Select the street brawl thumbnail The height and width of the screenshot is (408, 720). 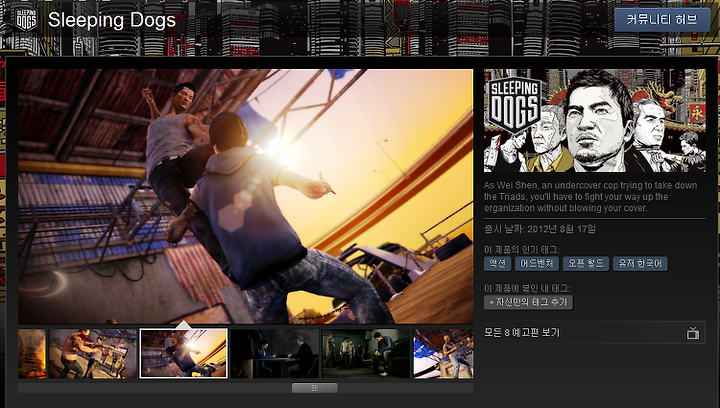tap(93, 353)
